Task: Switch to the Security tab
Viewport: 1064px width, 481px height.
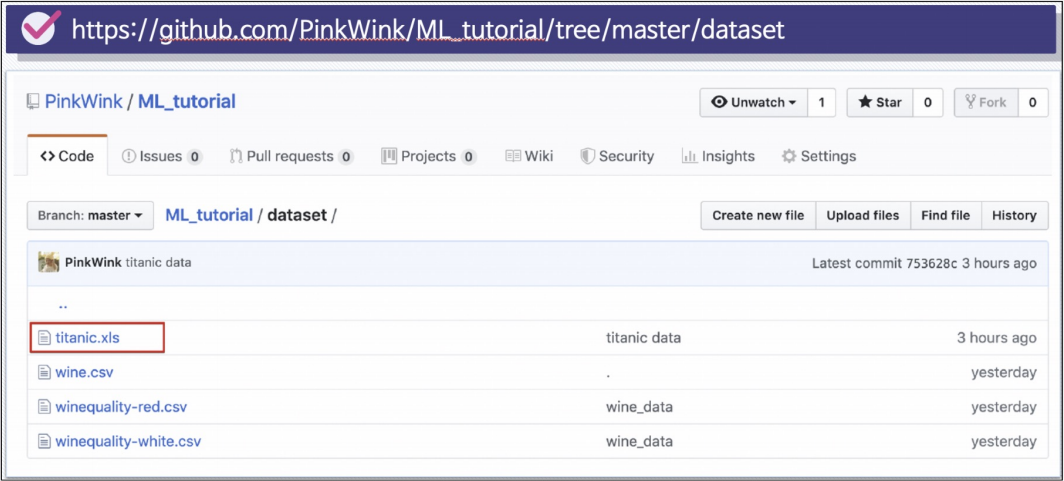Action: tap(617, 156)
